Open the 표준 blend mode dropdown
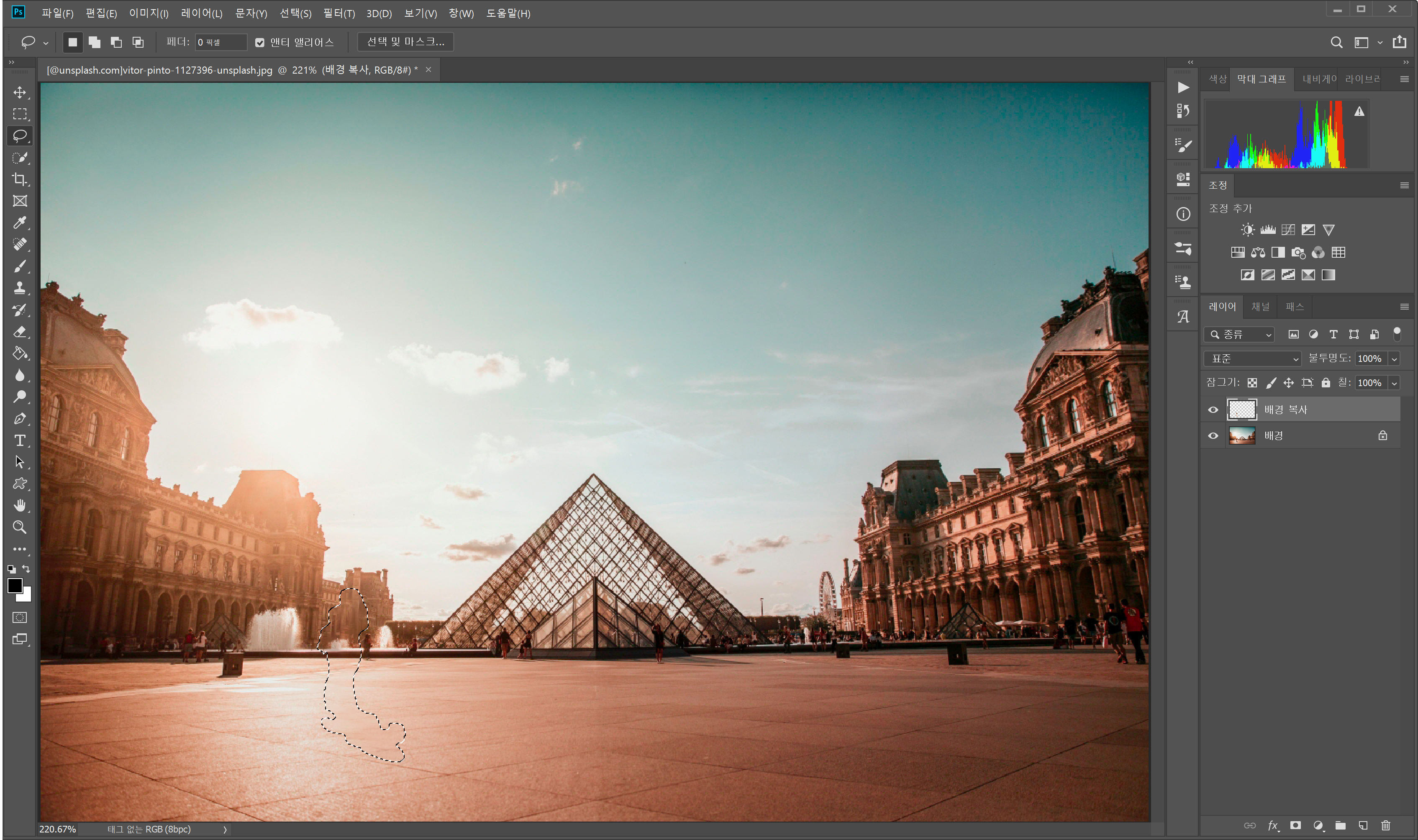This screenshot has height=840, width=1418. 1252,359
